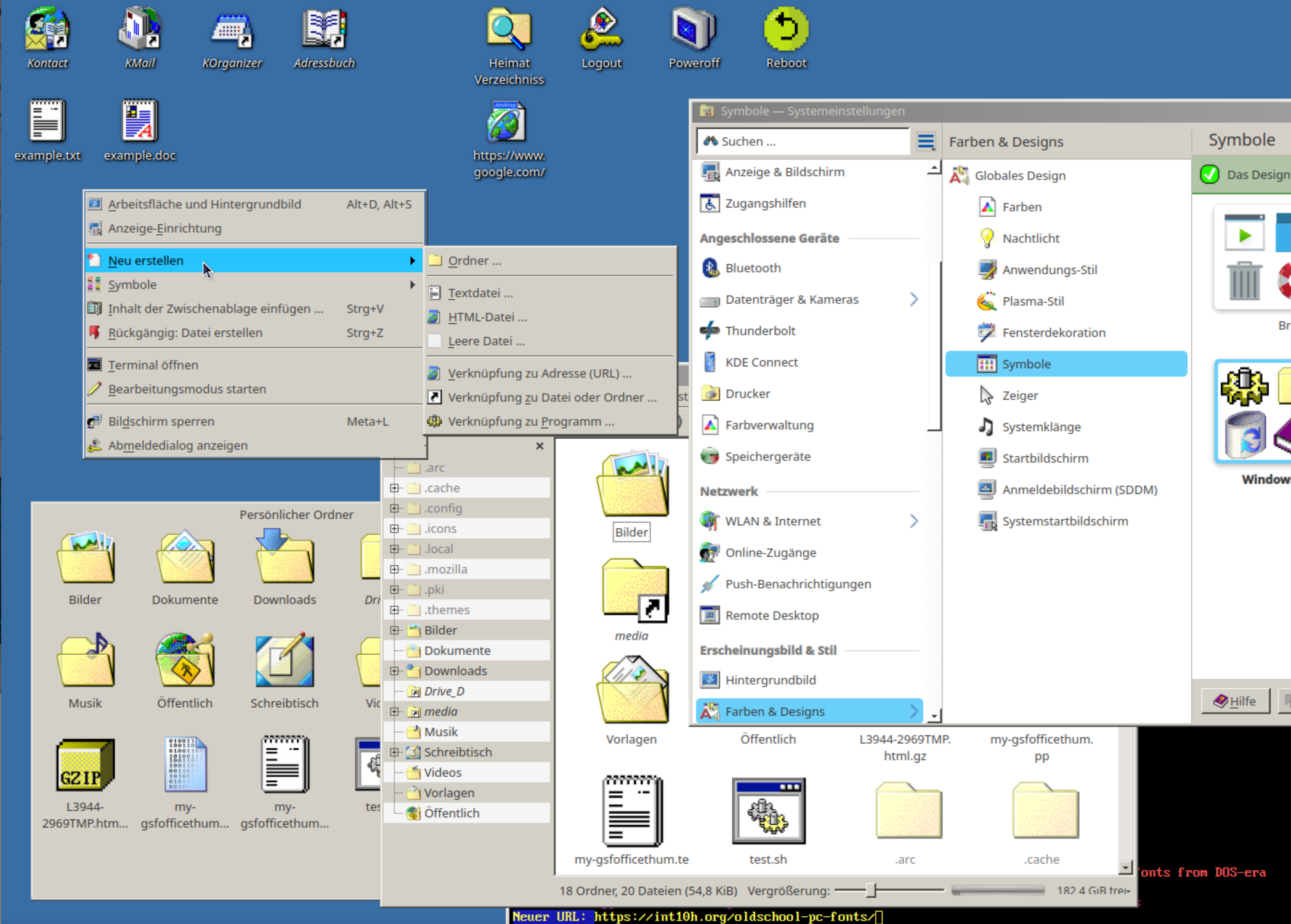Select Drive_D in the folder tree

coord(444,691)
